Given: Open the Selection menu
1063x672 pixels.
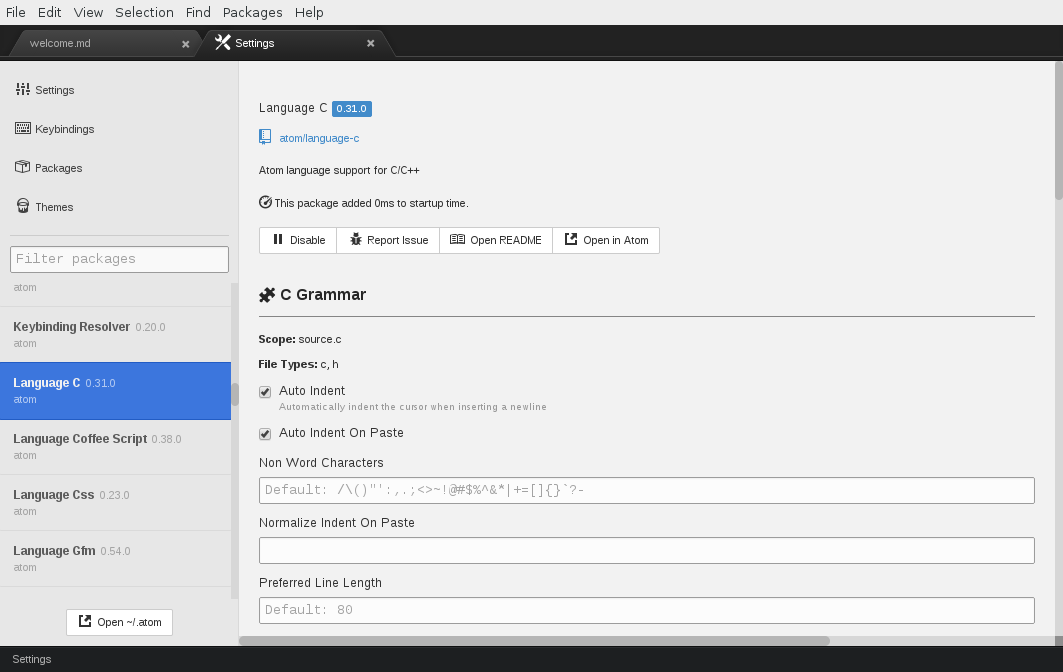Looking at the screenshot, I should (144, 12).
